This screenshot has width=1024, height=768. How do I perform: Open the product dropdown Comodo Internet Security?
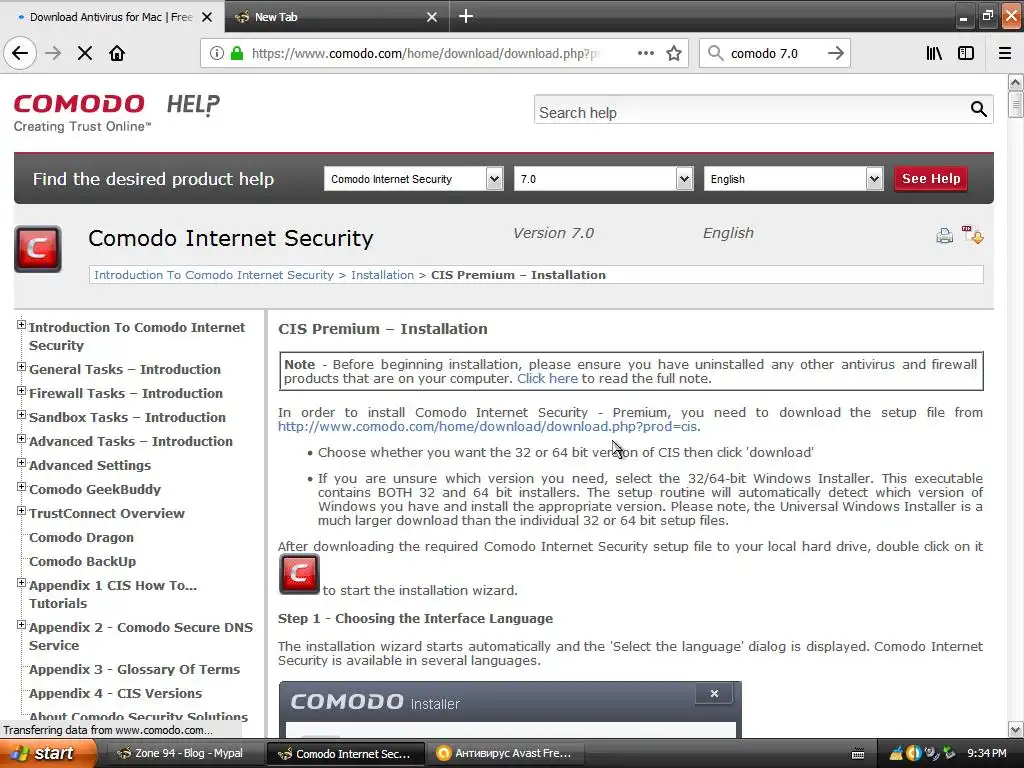(x=413, y=179)
